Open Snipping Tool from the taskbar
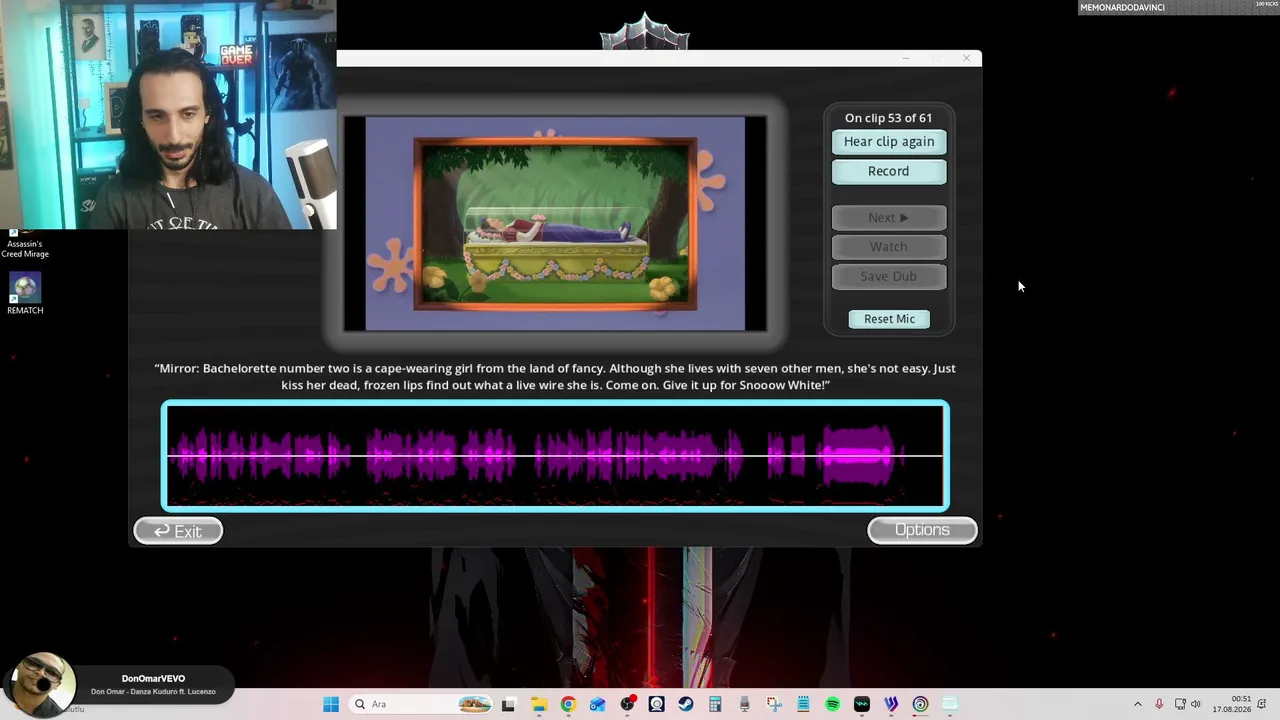This screenshot has width=1280, height=720. click(774, 704)
